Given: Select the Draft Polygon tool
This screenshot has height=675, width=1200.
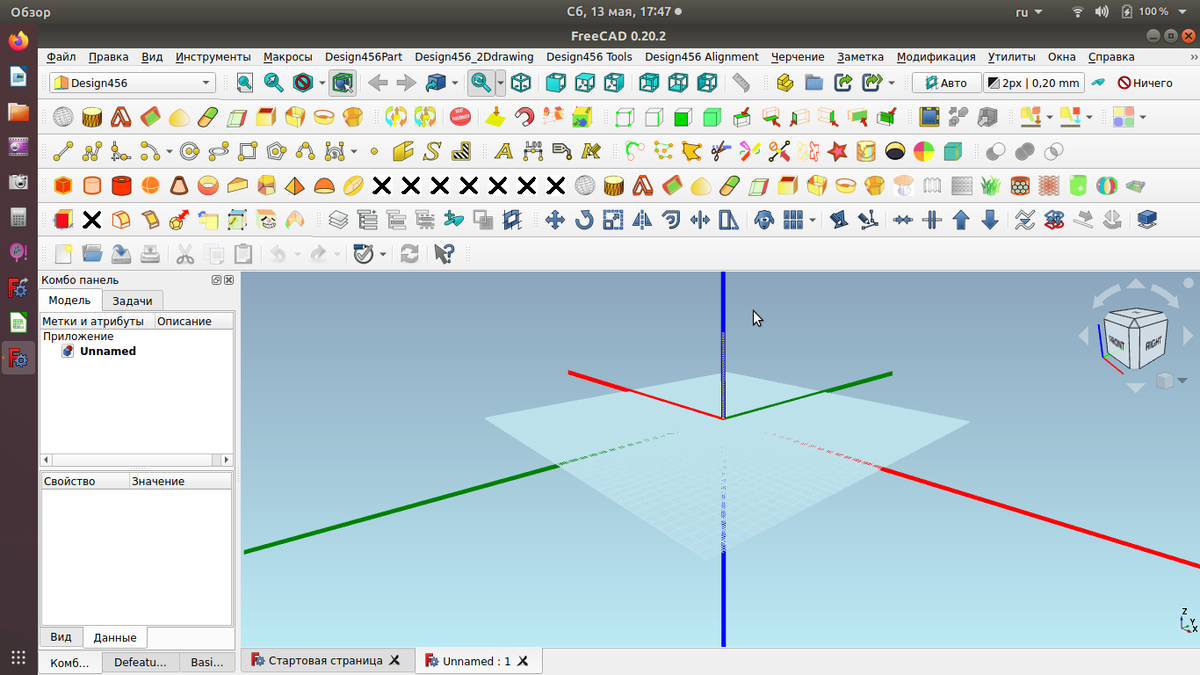Looking at the screenshot, I should pos(277,152).
